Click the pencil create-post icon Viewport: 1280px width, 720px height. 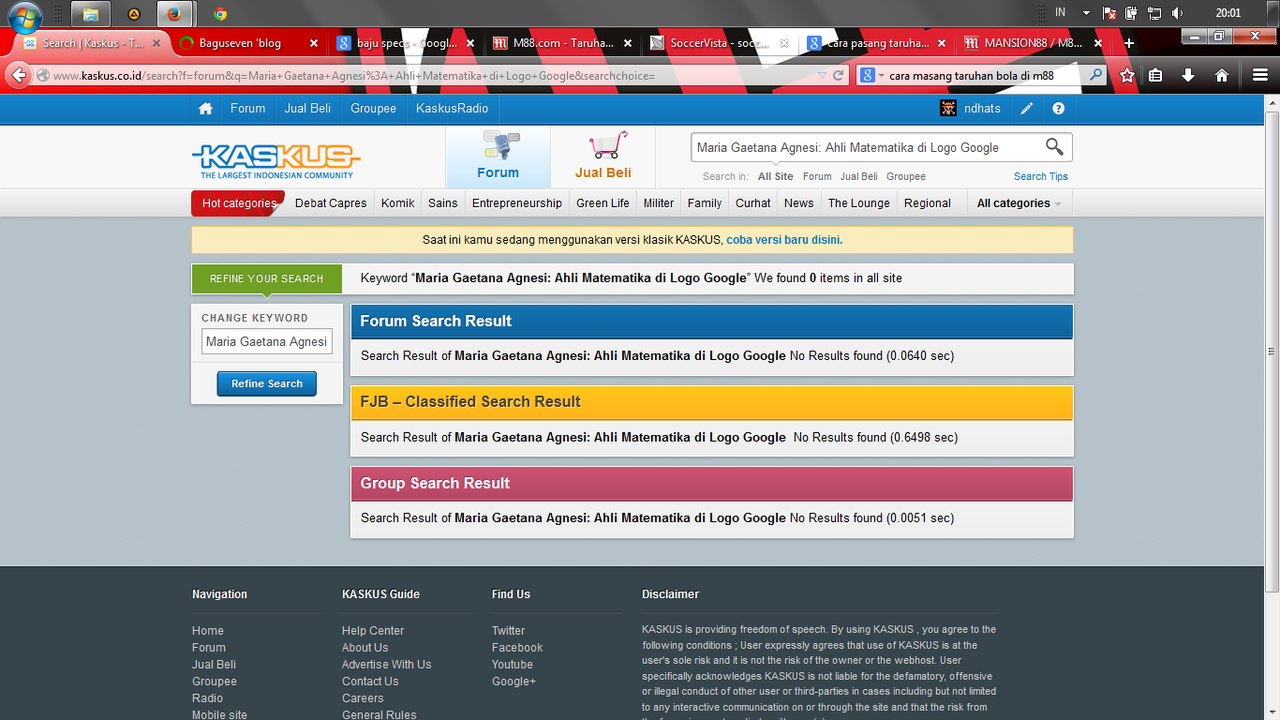(1027, 108)
